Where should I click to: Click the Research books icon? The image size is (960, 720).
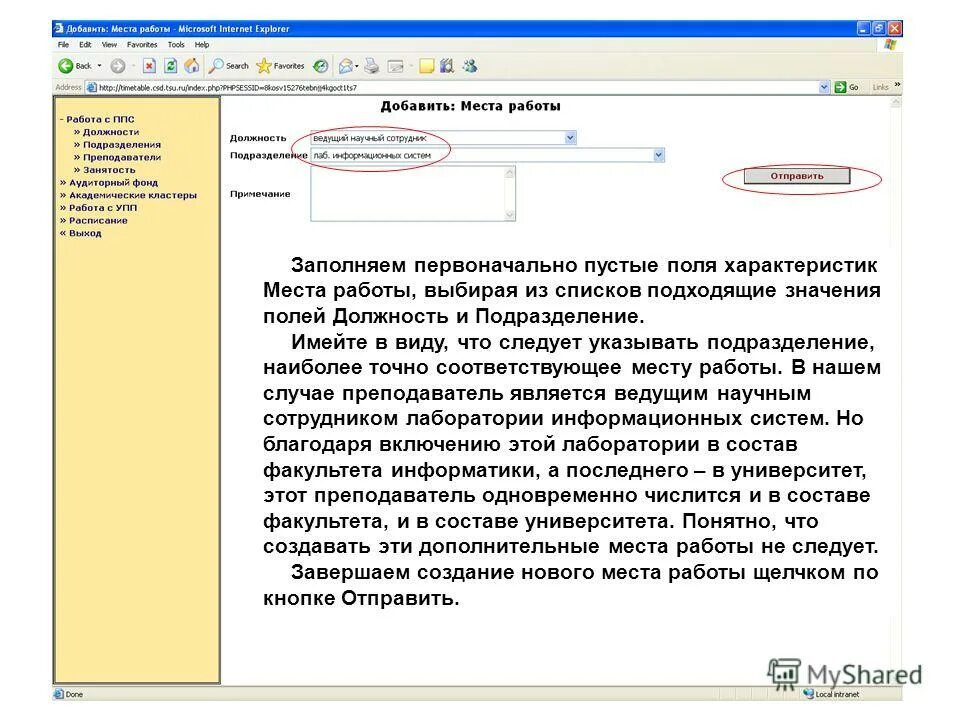tap(447, 66)
